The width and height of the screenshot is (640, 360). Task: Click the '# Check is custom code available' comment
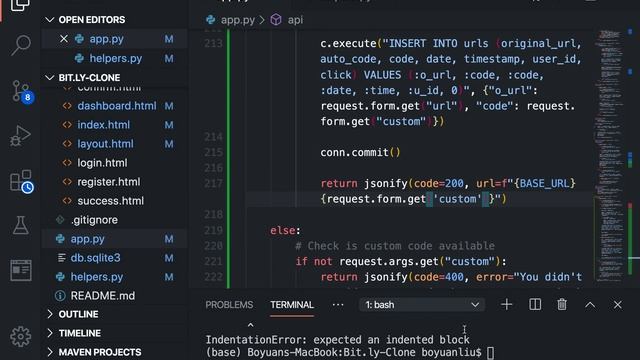click(395, 246)
